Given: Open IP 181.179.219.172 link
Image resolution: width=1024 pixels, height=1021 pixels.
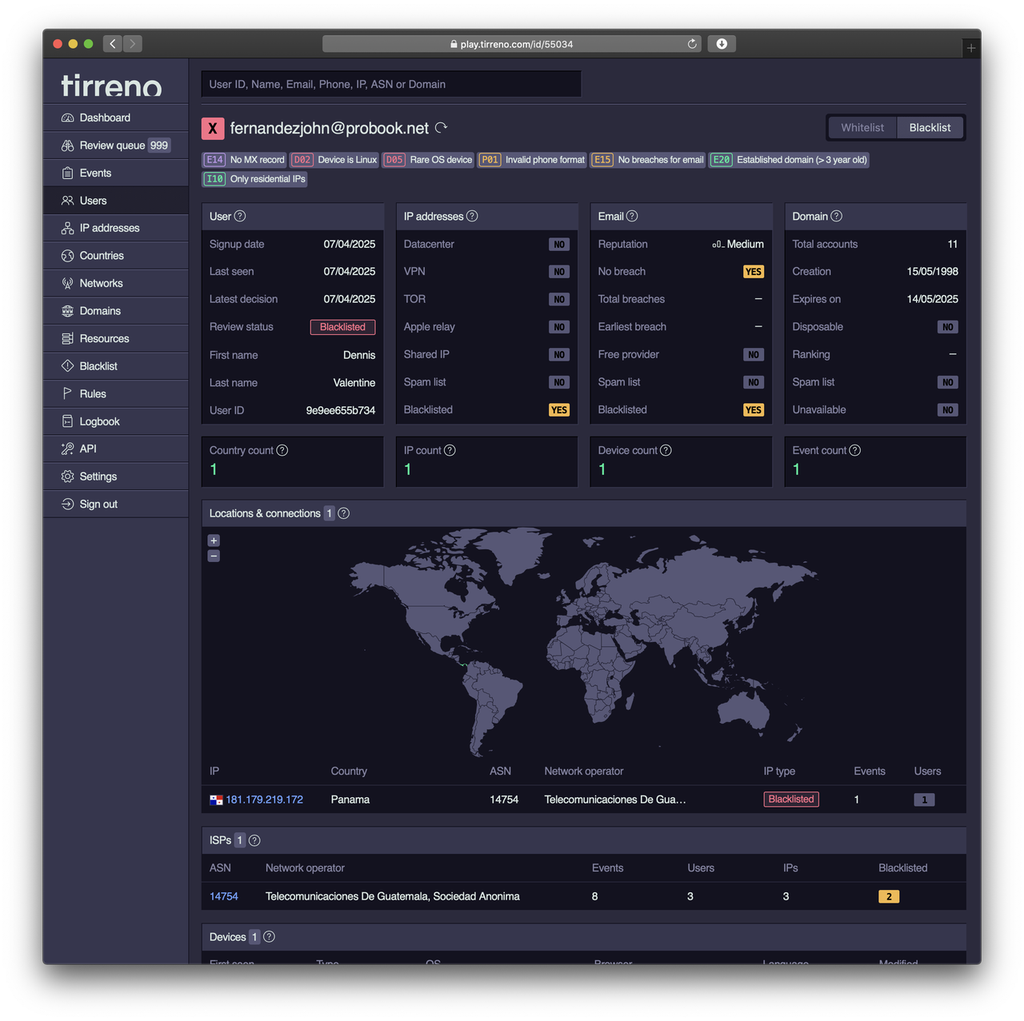Looking at the screenshot, I should [x=264, y=800].
